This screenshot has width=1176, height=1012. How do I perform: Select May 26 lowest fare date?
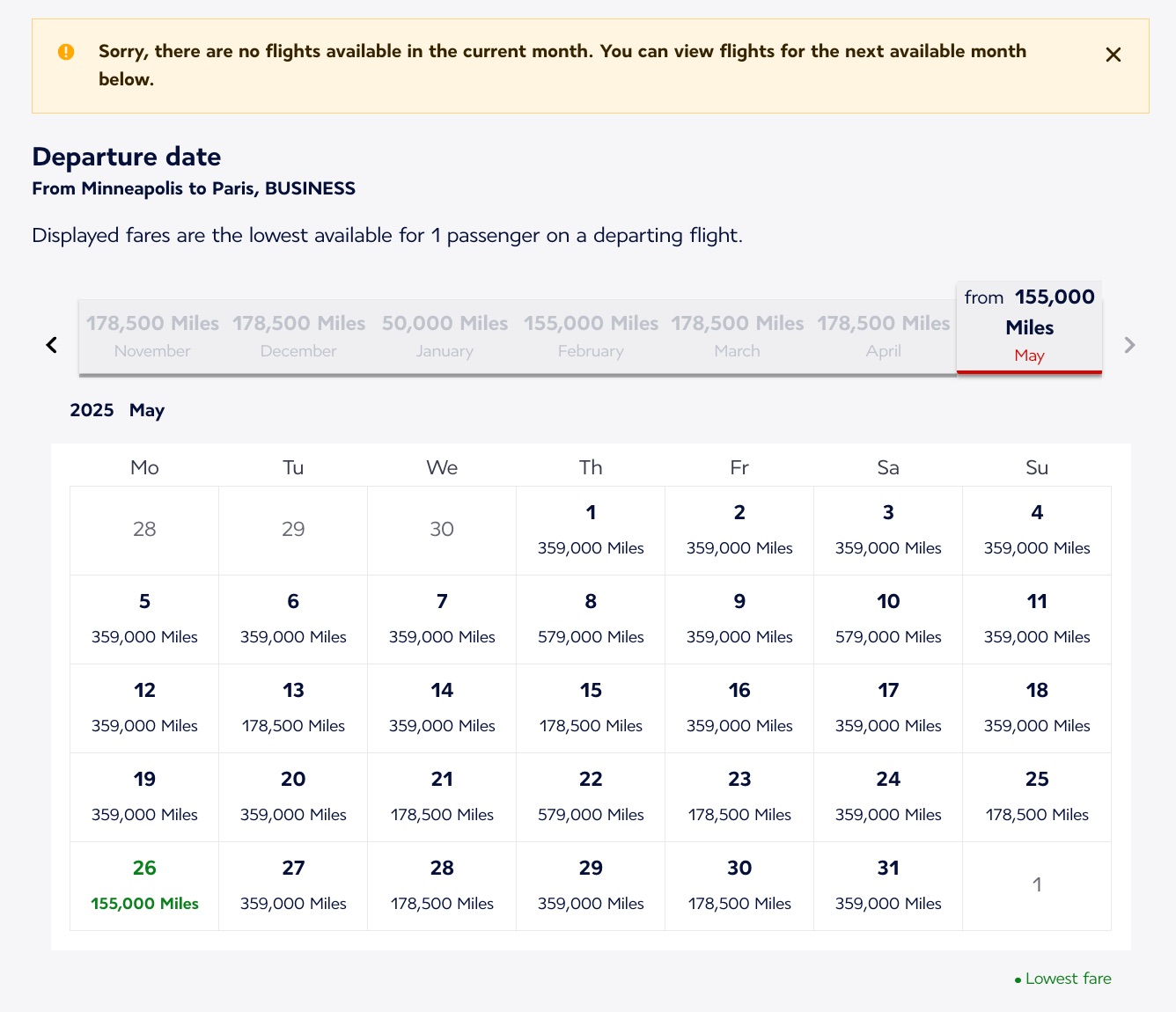[143, 885]
